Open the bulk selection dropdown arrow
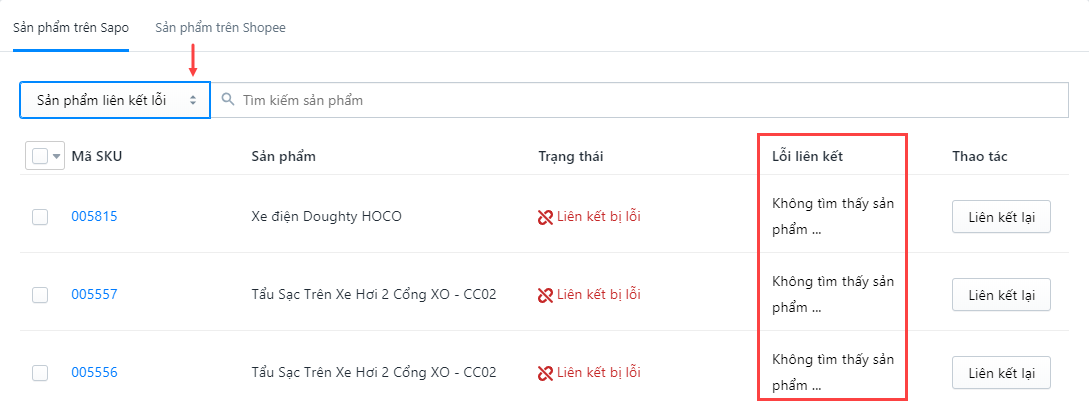Image resolution: width=1089 pixels, height=406 pixels. tap(57, 156)
